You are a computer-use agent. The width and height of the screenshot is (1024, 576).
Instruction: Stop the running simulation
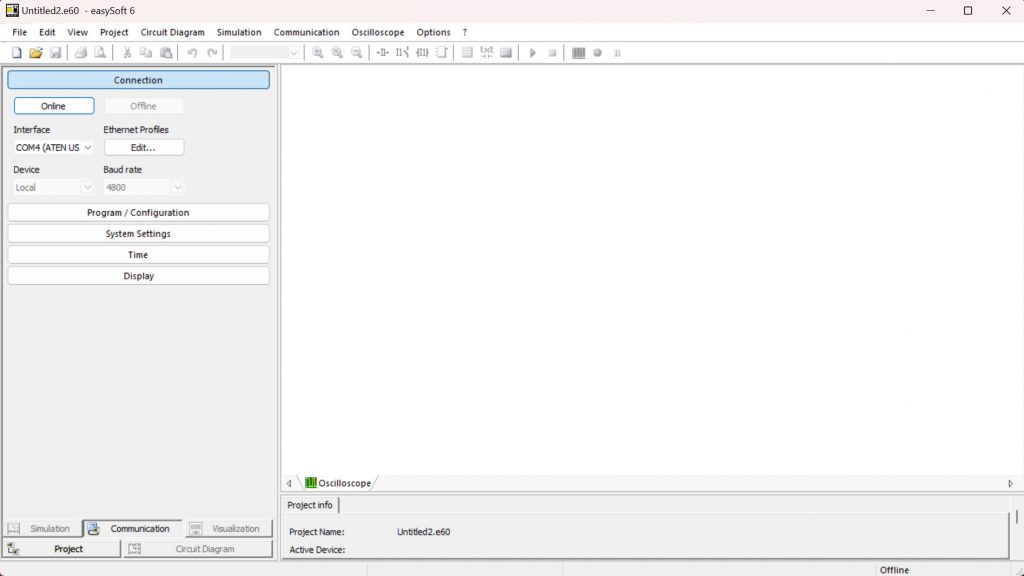pos(552,52)
